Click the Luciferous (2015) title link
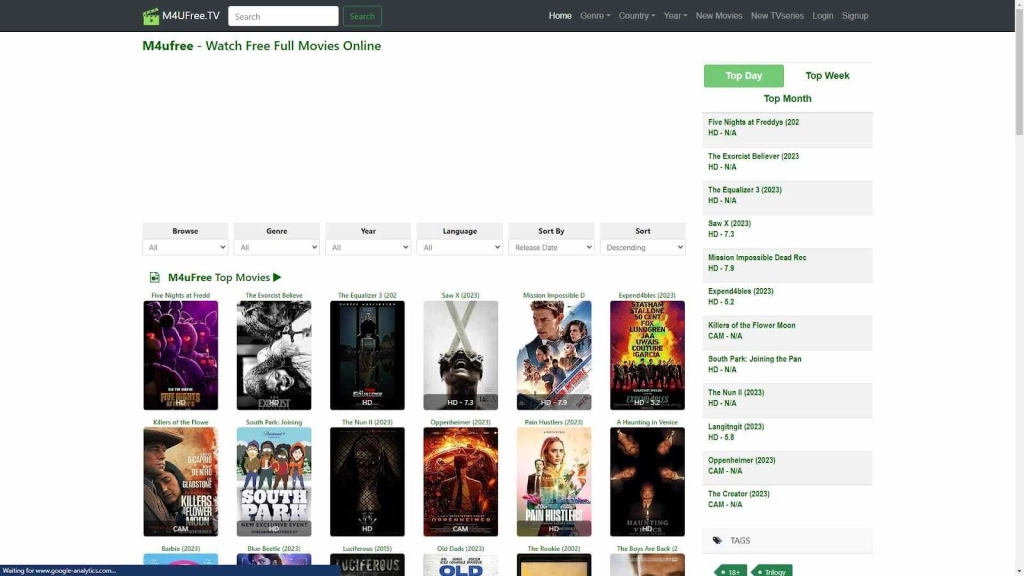1024x576 pixels. pyautogui.click(x=367, y=549)
